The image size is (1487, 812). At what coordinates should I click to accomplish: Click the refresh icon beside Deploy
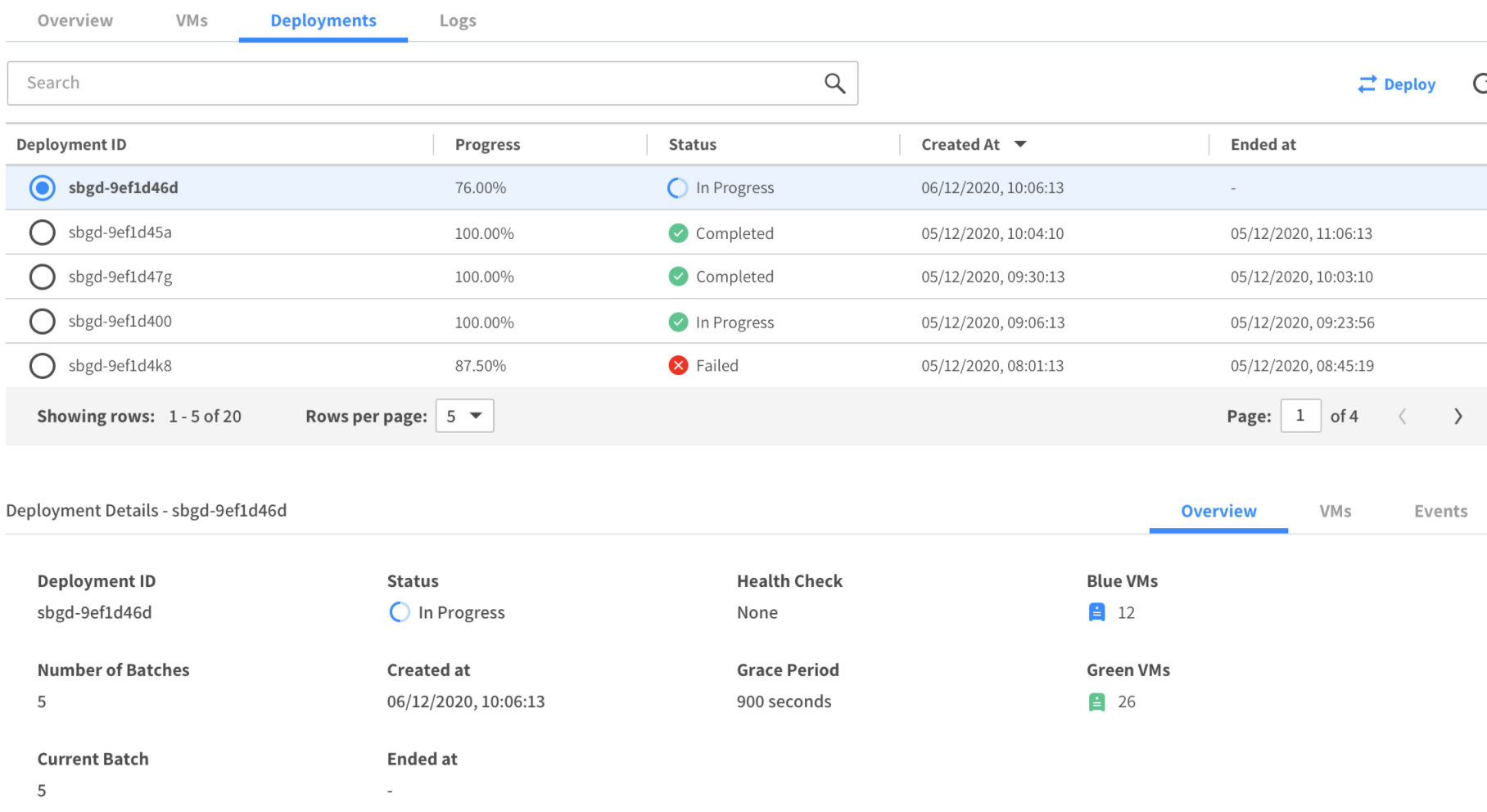tap(1480, 83)
